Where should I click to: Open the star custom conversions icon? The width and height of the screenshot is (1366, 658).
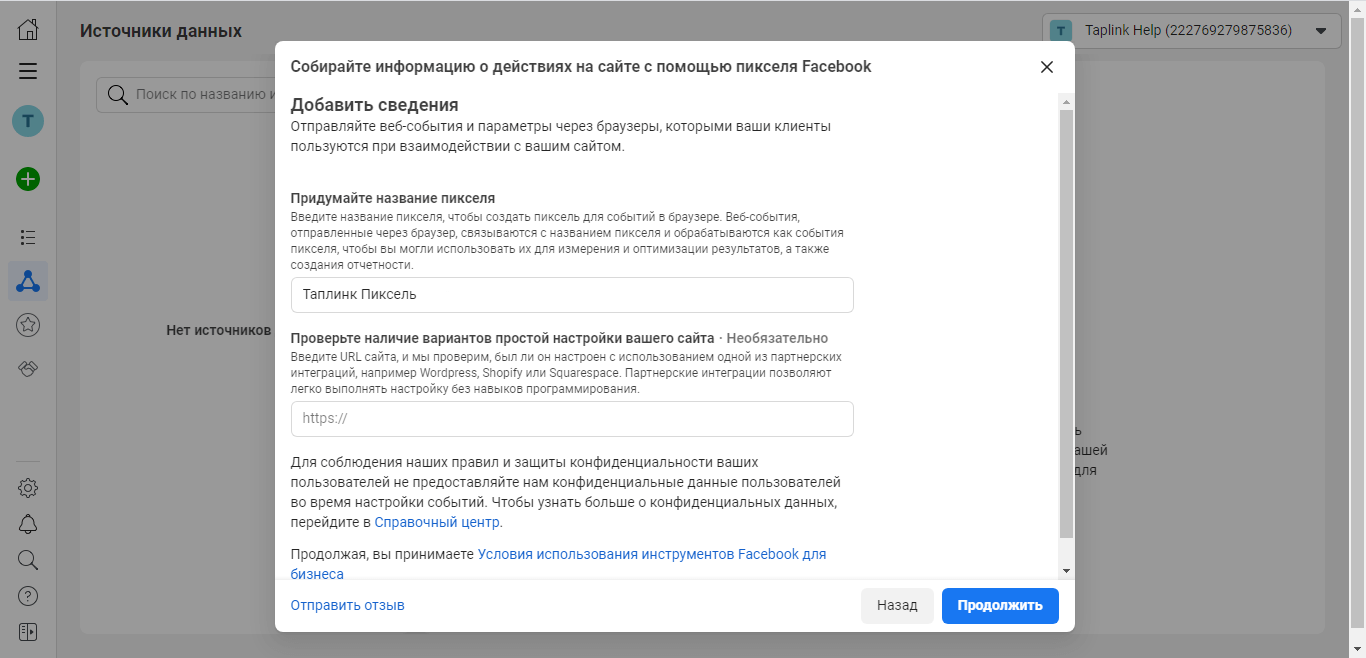point(28,325)
